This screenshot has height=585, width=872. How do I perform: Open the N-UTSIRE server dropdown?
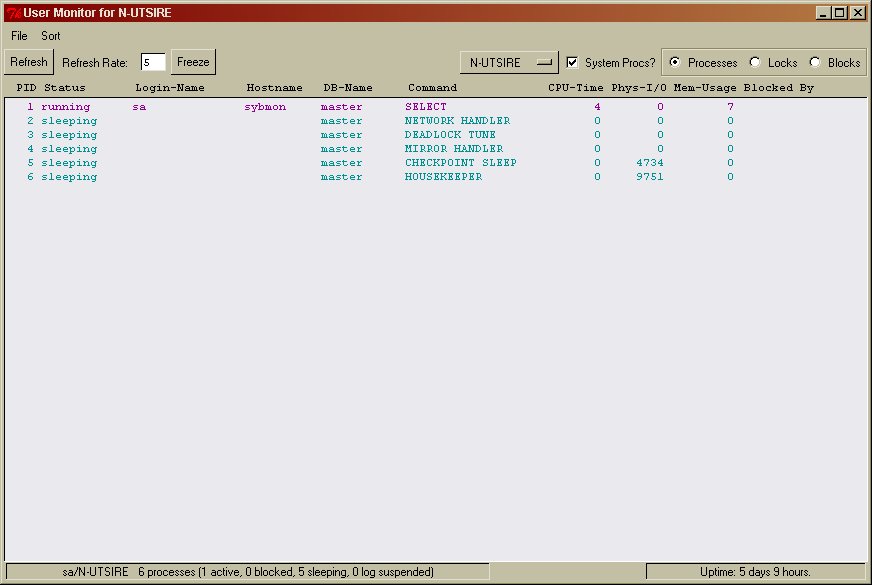click(x=509, y=62)
